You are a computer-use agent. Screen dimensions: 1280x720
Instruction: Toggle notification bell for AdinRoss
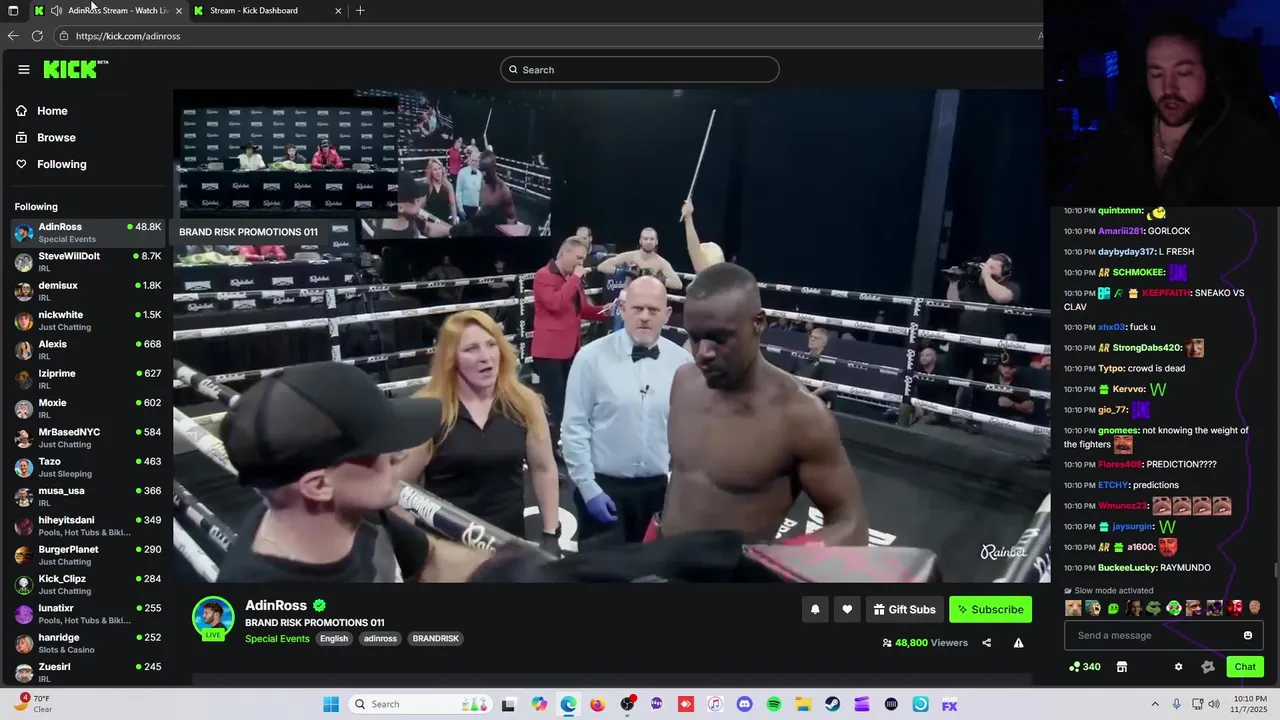pyautogui.click(x=815, y=609)
